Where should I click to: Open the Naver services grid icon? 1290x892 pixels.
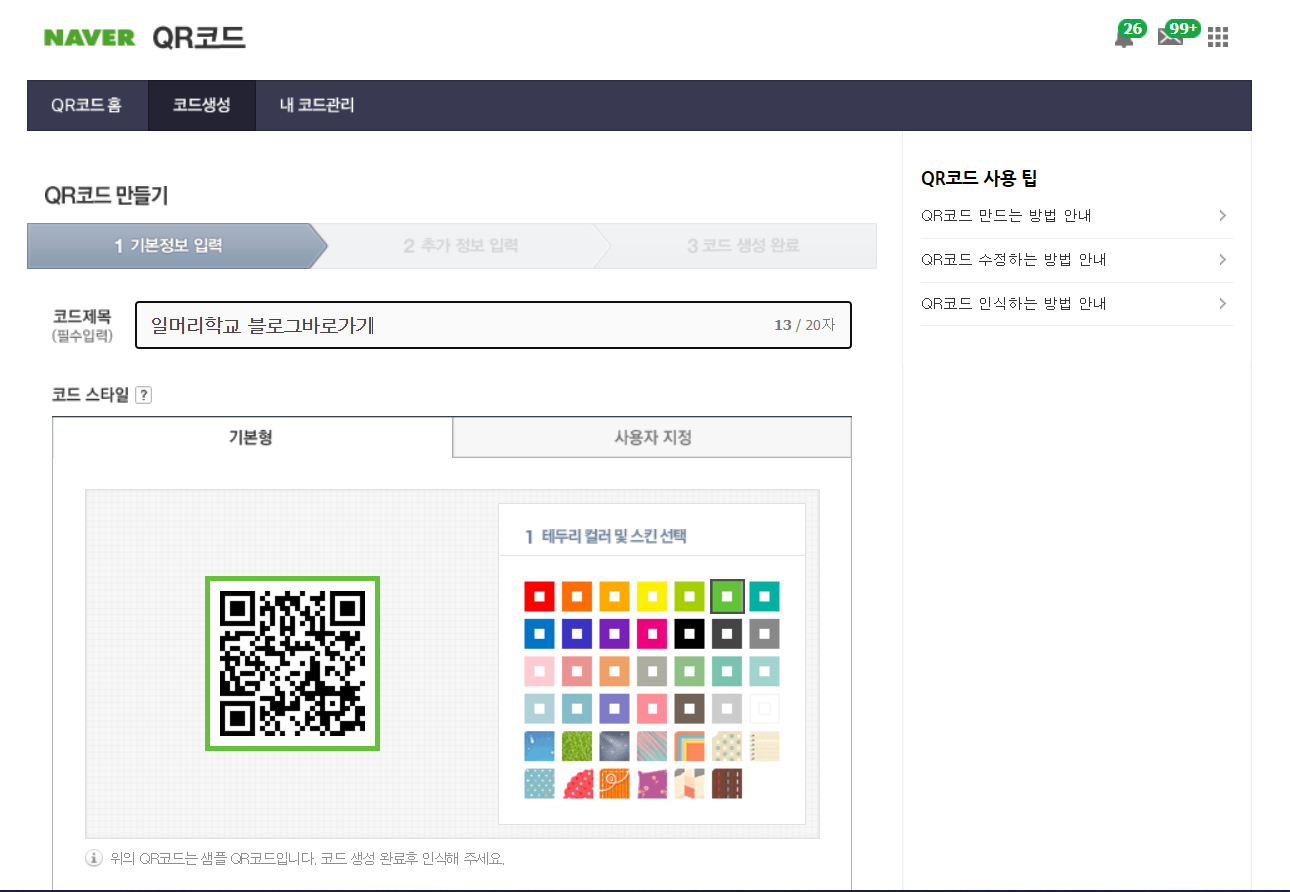click(x=1217, y=38)
